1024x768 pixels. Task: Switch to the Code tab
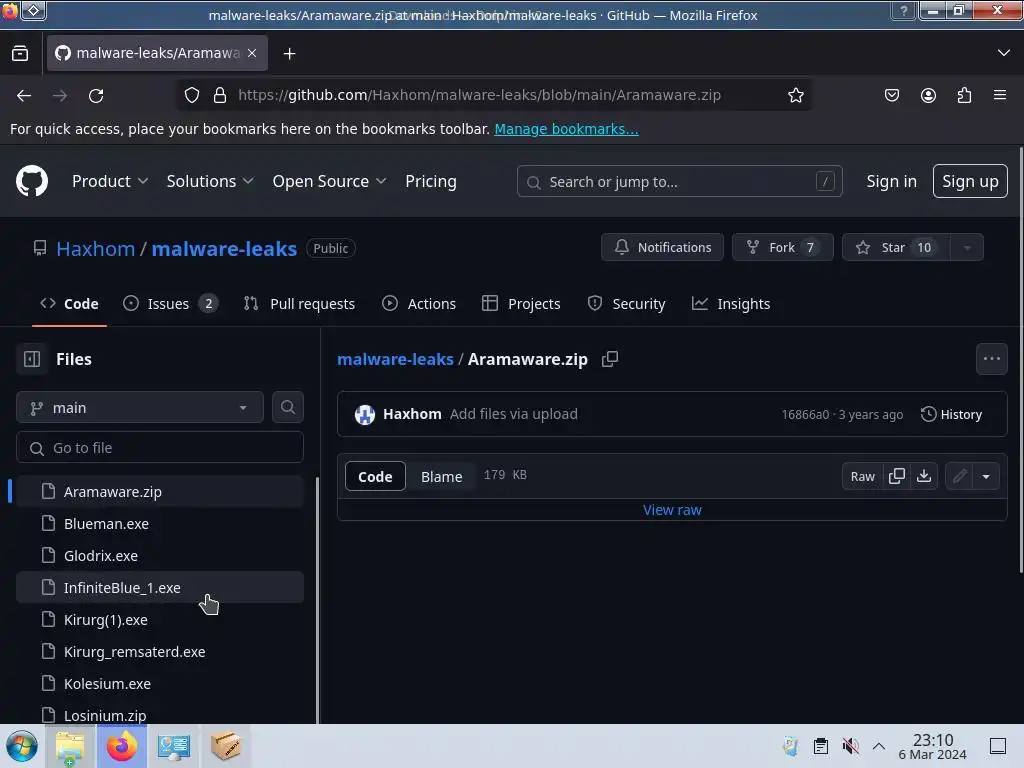tap(69, 304)
